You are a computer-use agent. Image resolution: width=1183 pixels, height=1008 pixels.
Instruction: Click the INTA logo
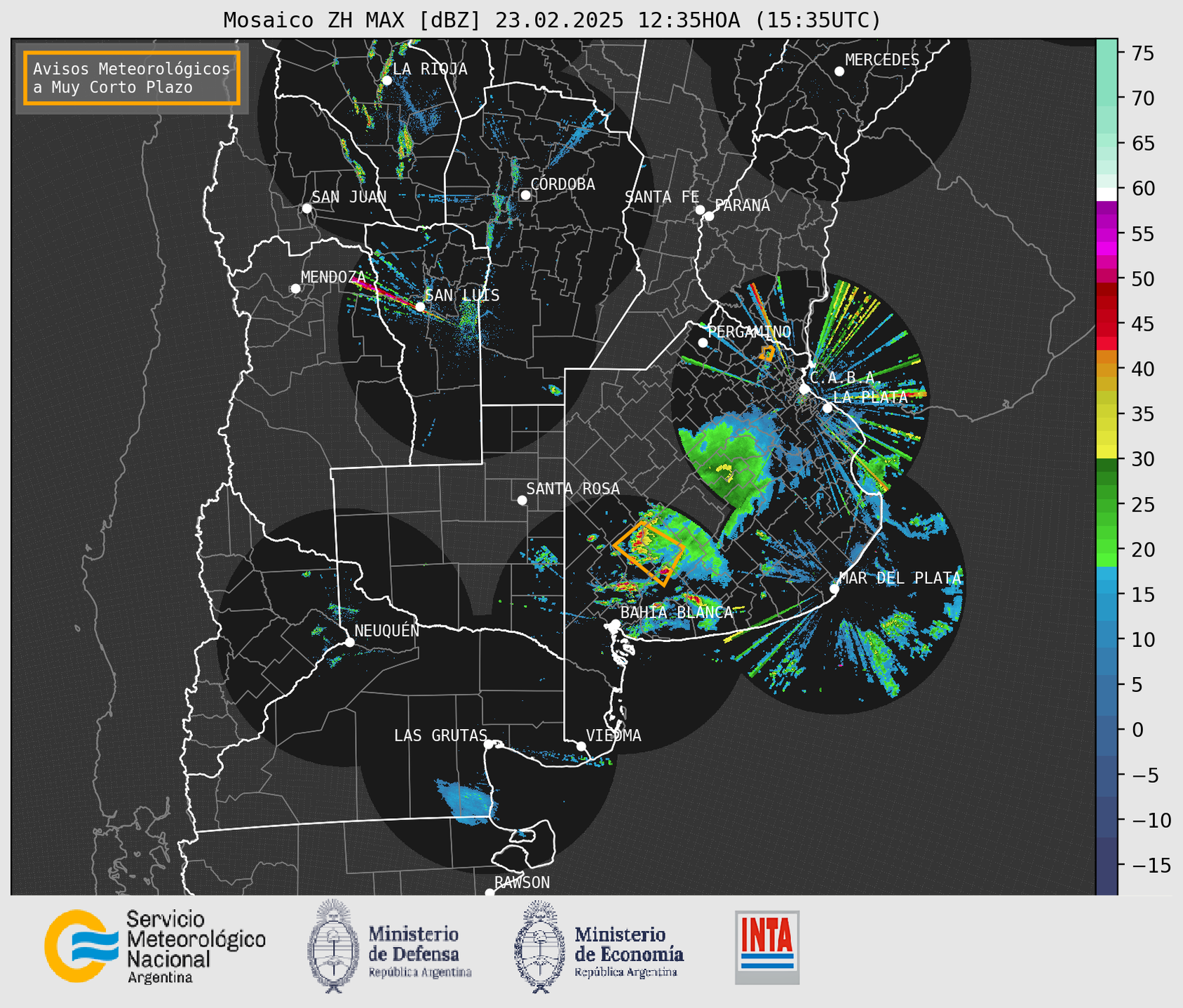click(767, 947)
